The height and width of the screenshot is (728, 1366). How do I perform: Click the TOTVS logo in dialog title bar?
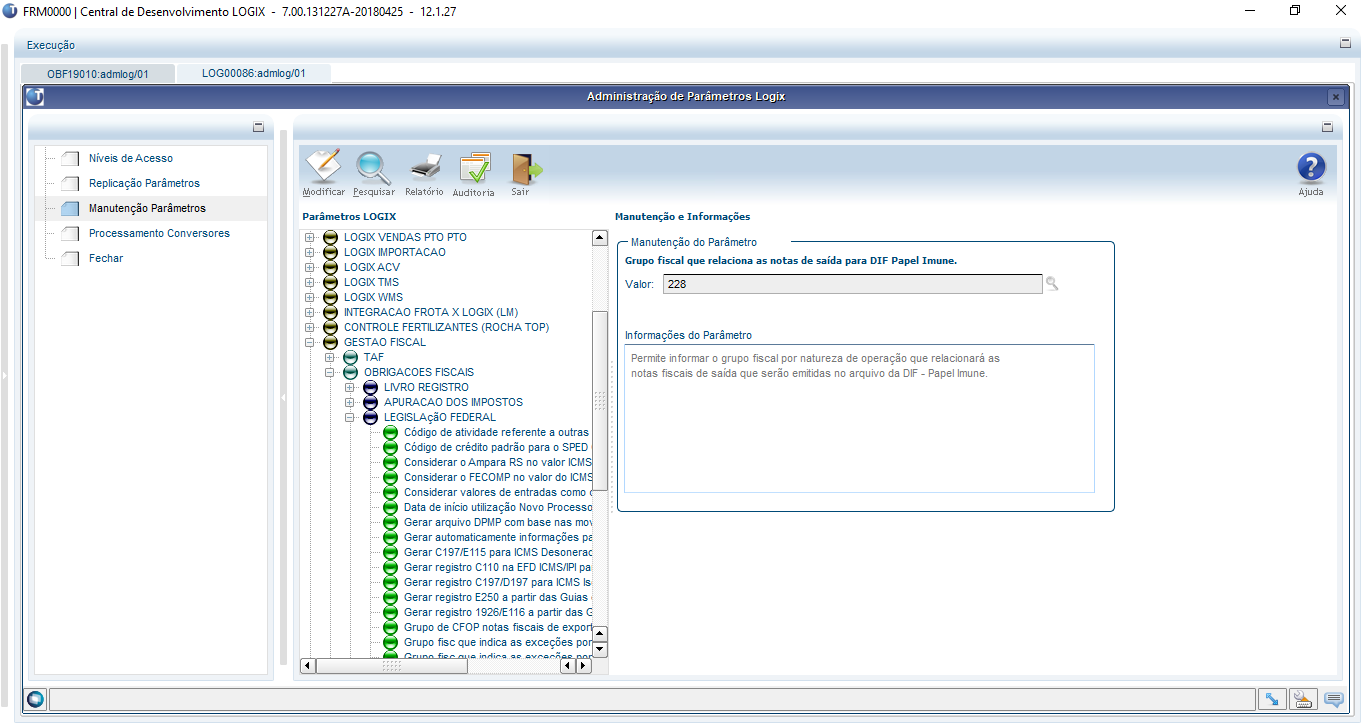pos(36,97)
